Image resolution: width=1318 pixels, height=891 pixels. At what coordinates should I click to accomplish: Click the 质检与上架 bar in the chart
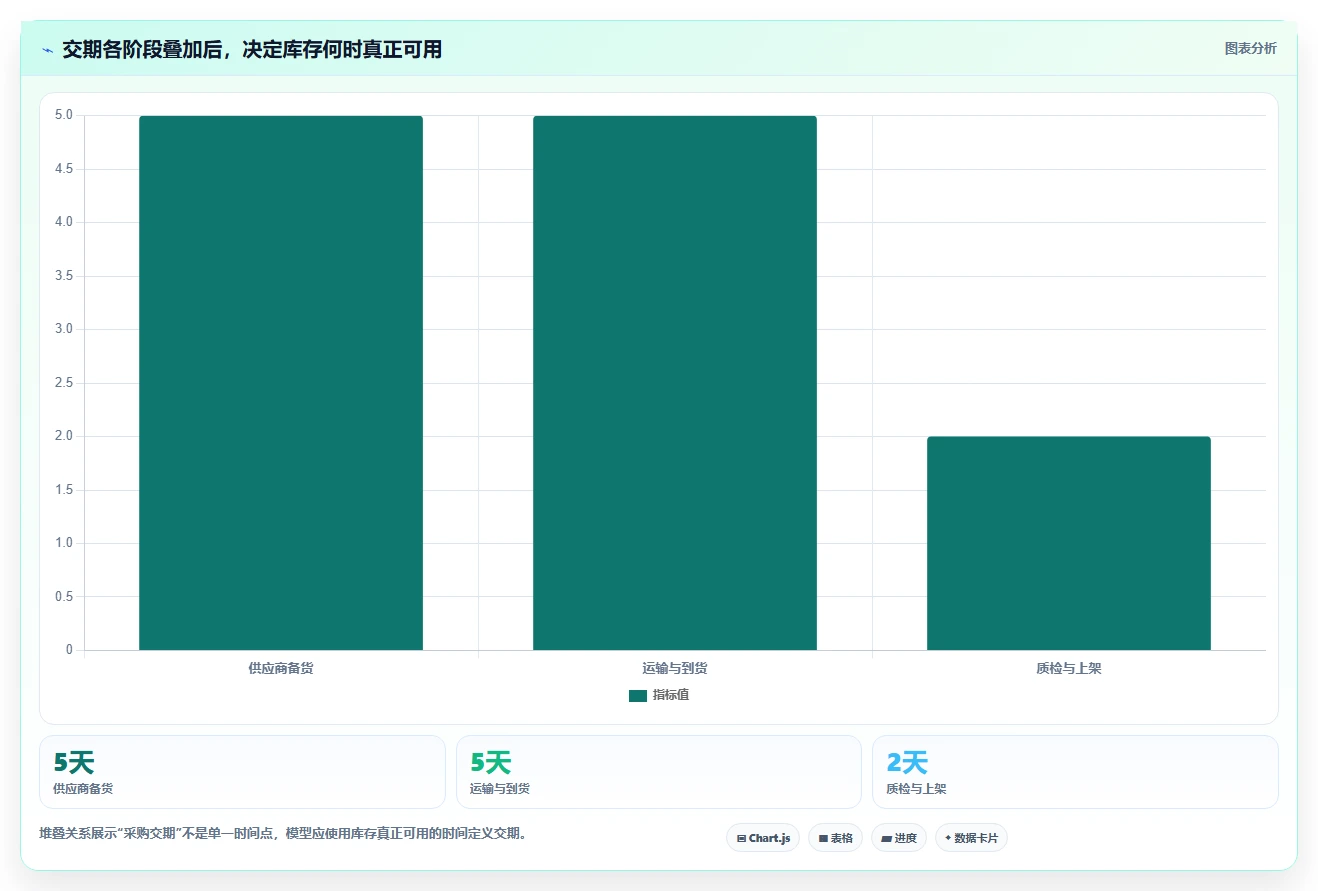[1069, 543]
